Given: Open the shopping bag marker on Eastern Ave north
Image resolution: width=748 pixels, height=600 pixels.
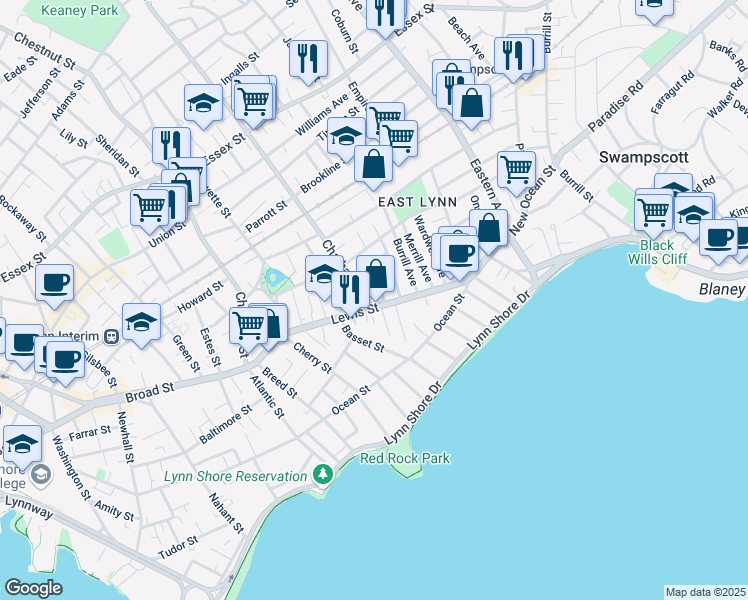Looking at the screenshot, I should [471, 103].
